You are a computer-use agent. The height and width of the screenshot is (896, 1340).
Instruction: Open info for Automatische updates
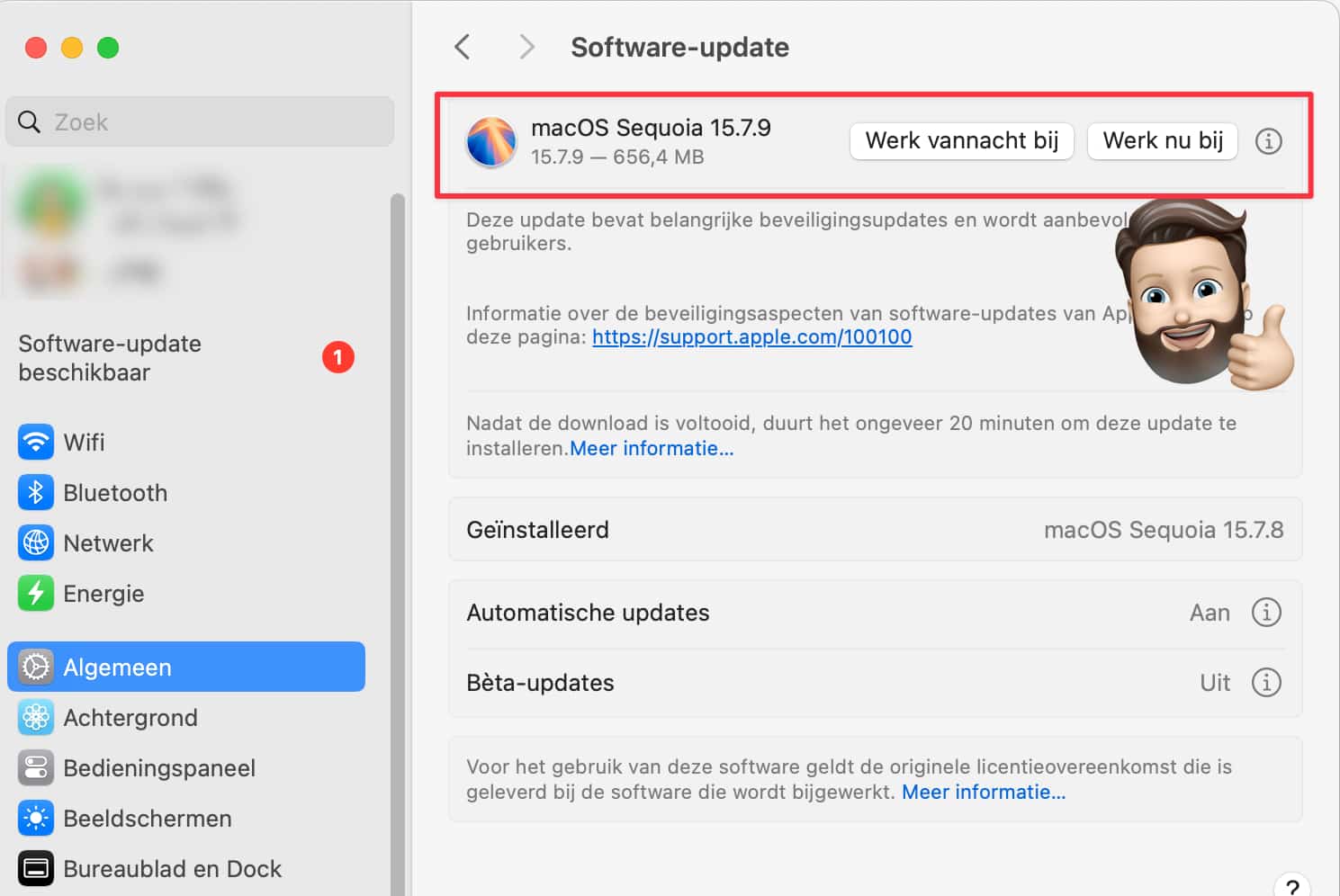tap(1266, 613)
